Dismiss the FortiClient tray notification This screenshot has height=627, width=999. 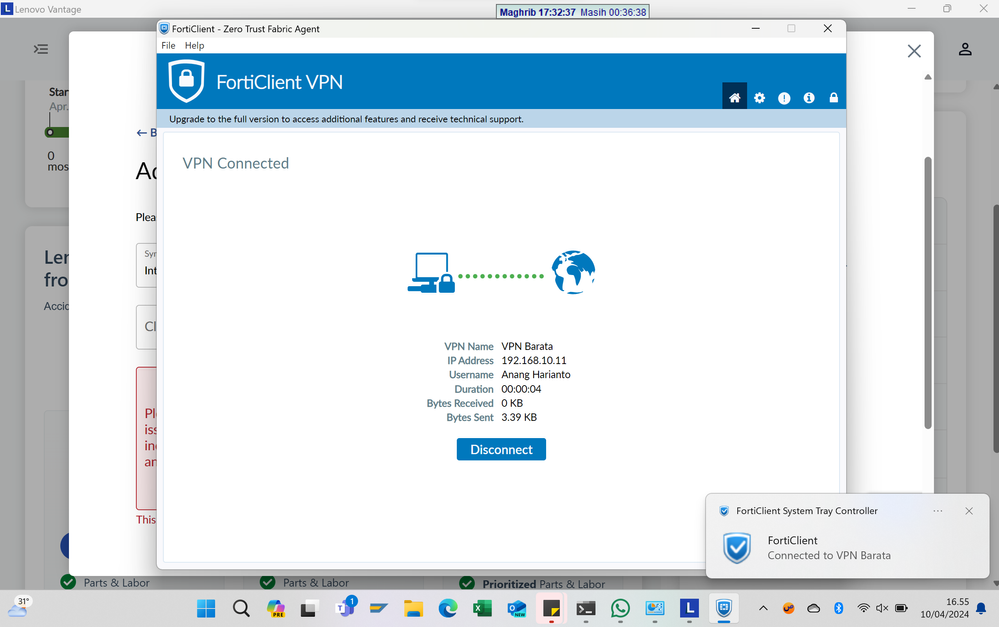point(969,511)
